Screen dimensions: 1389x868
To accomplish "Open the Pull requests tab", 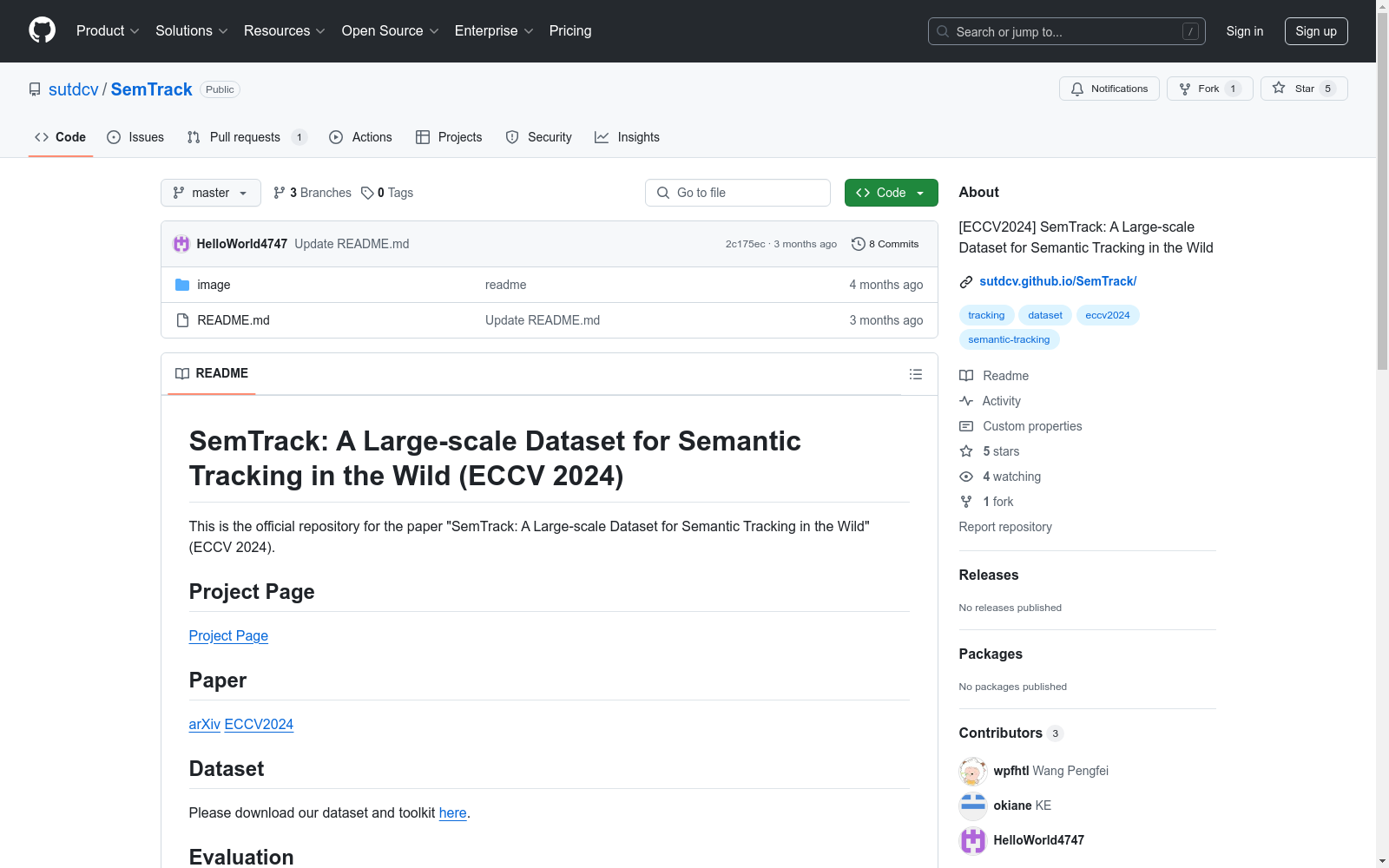I will click(x=247, y=137).
